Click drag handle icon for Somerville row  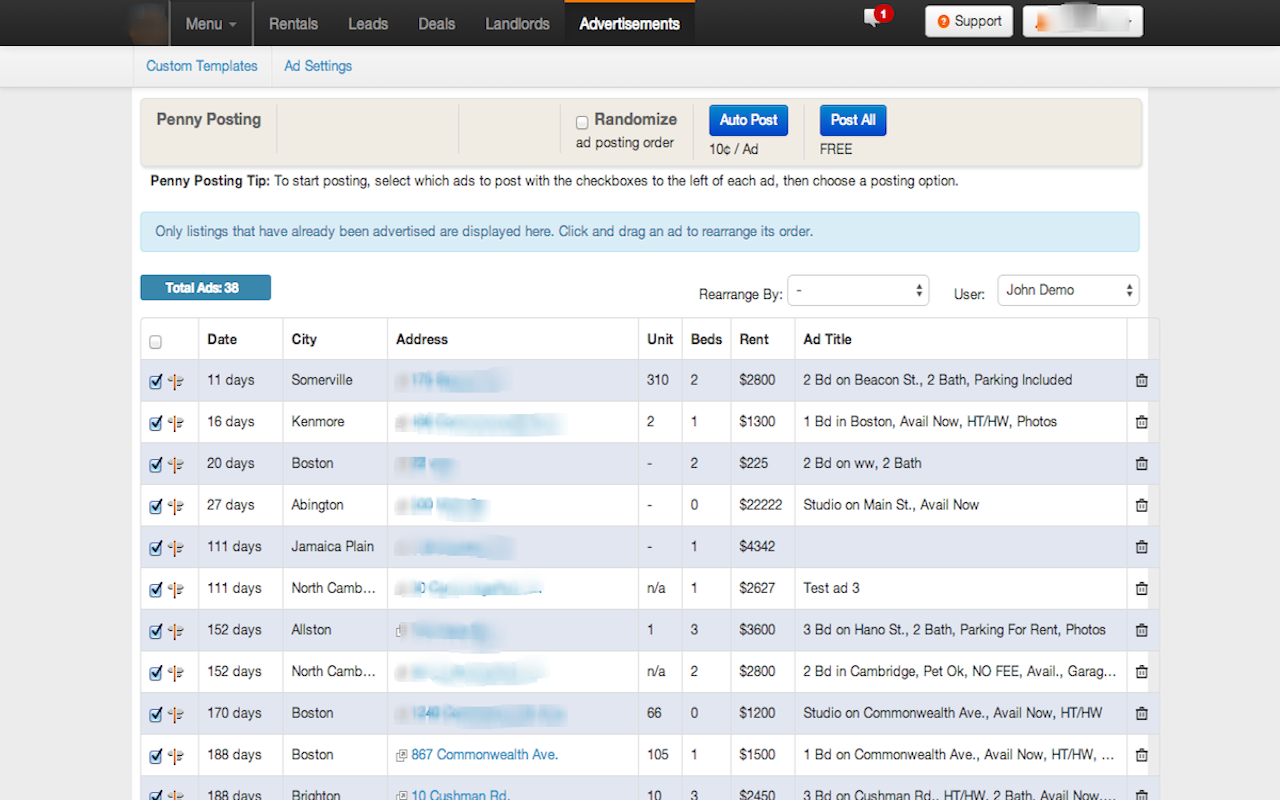coord(176,381)
